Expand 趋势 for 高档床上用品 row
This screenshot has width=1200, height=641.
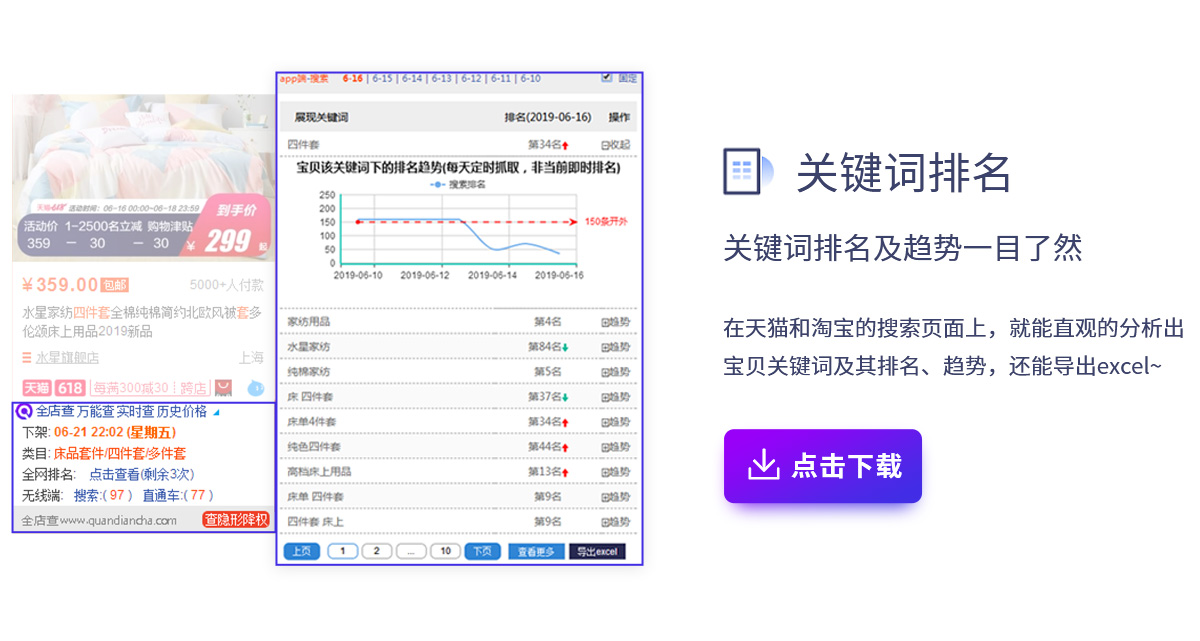[615, 472]
